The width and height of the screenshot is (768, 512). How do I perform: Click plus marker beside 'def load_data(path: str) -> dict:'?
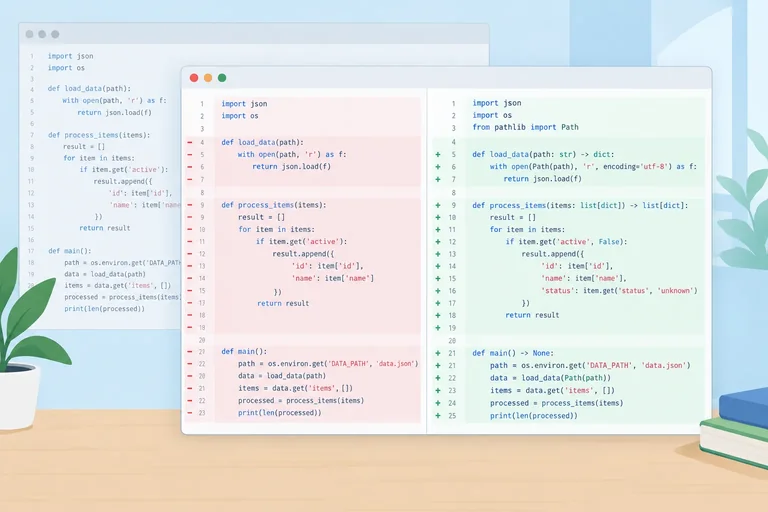pos(438,154)
